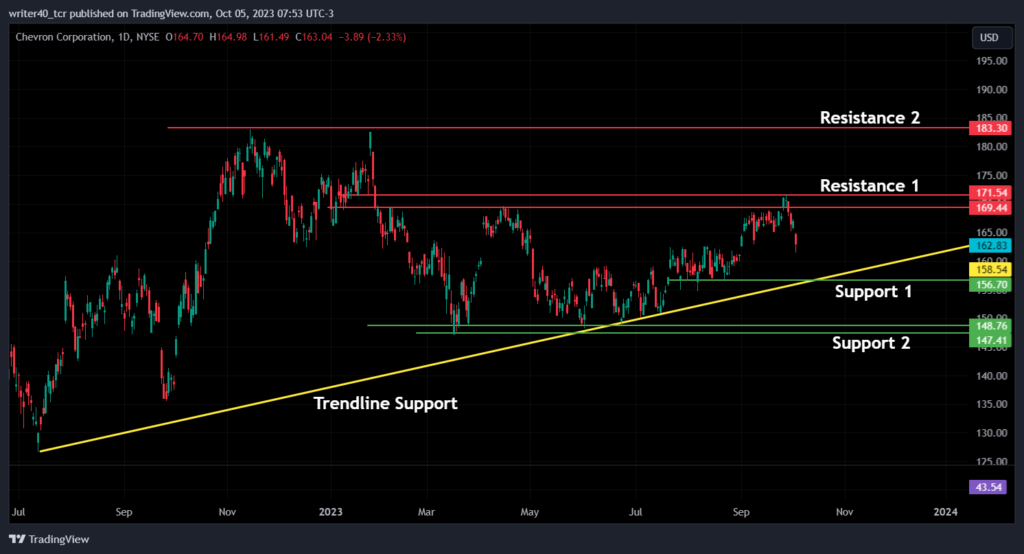Select the Resistance 2 text annotation

[x=870, y=118]
